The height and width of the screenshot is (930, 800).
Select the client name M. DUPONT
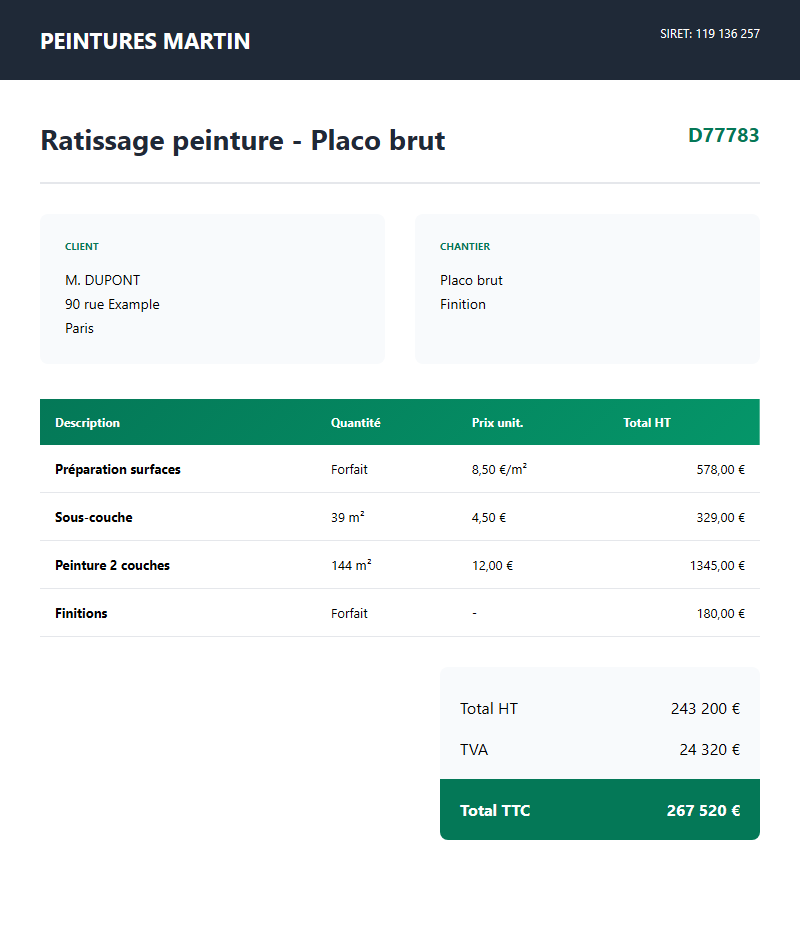click(x=102, y=280)
